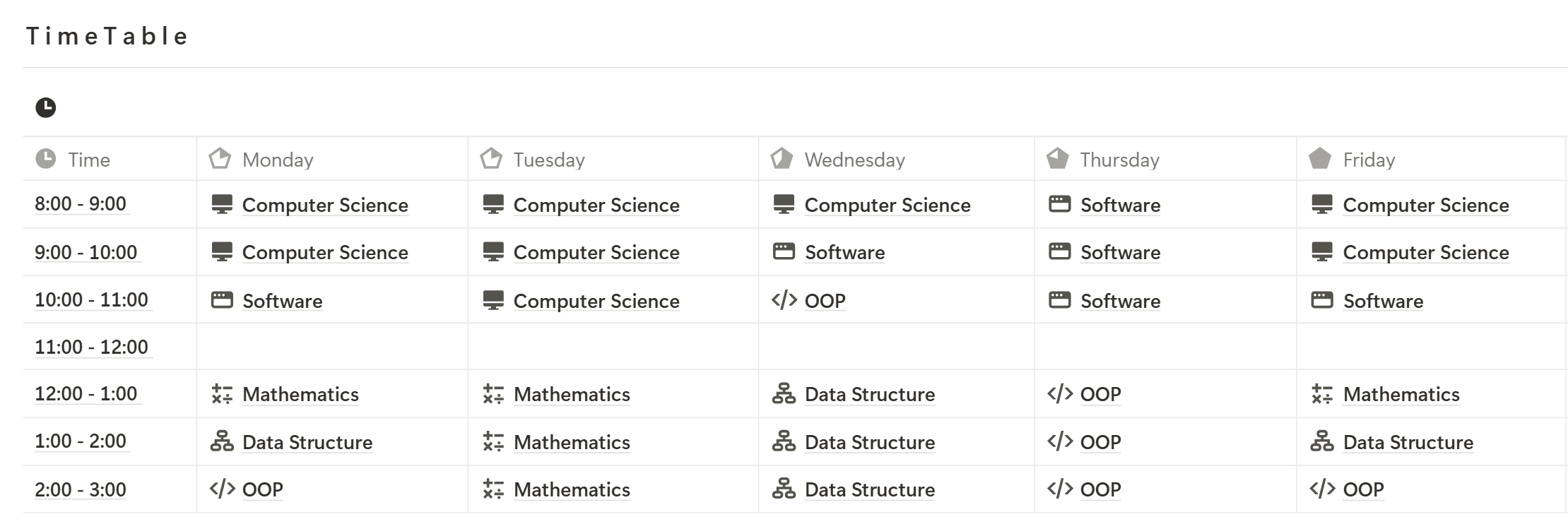The width and height of the screenshot is (1568, 524).
Task: Open Friday 12:00 Mathematics link
Action: (x=1401, y=394)
